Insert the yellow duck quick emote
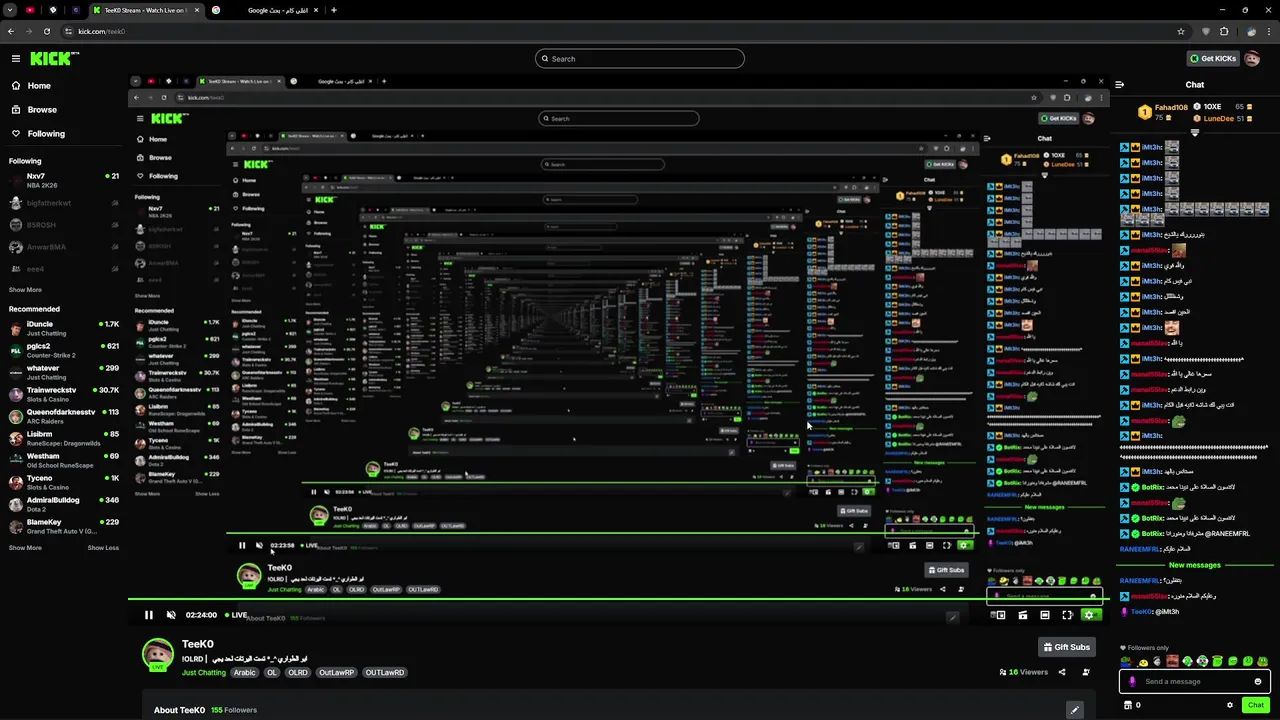 pyautogui.click(x=1143, y=661)
